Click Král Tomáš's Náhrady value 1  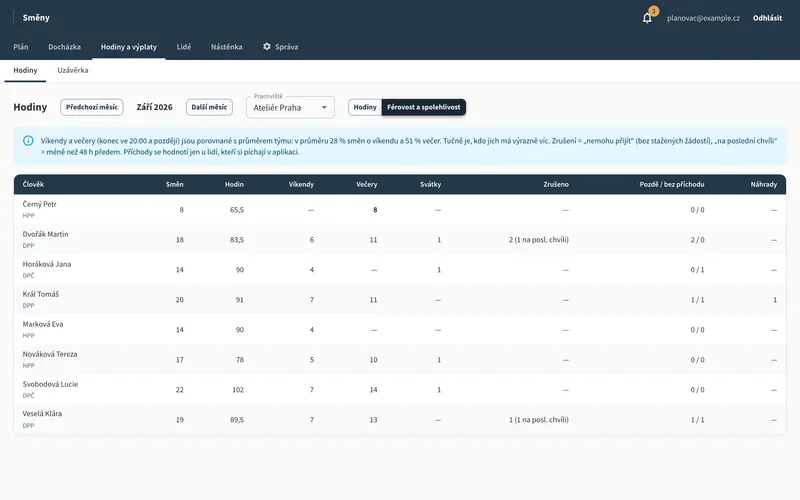pyautogui.click(x=775, y=300)
